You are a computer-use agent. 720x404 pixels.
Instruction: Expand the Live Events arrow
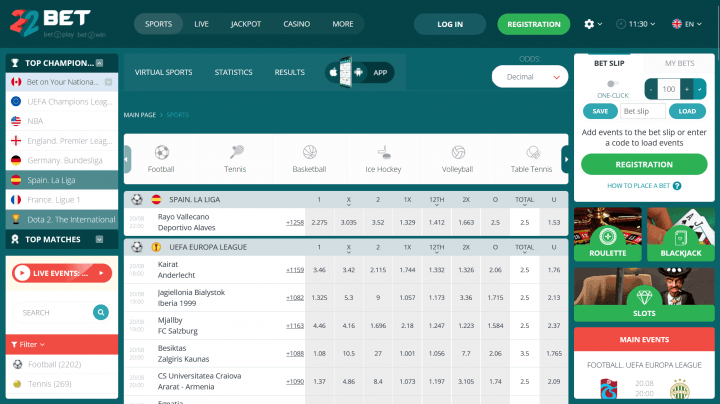pyautogui.click(x=101, y=273)
